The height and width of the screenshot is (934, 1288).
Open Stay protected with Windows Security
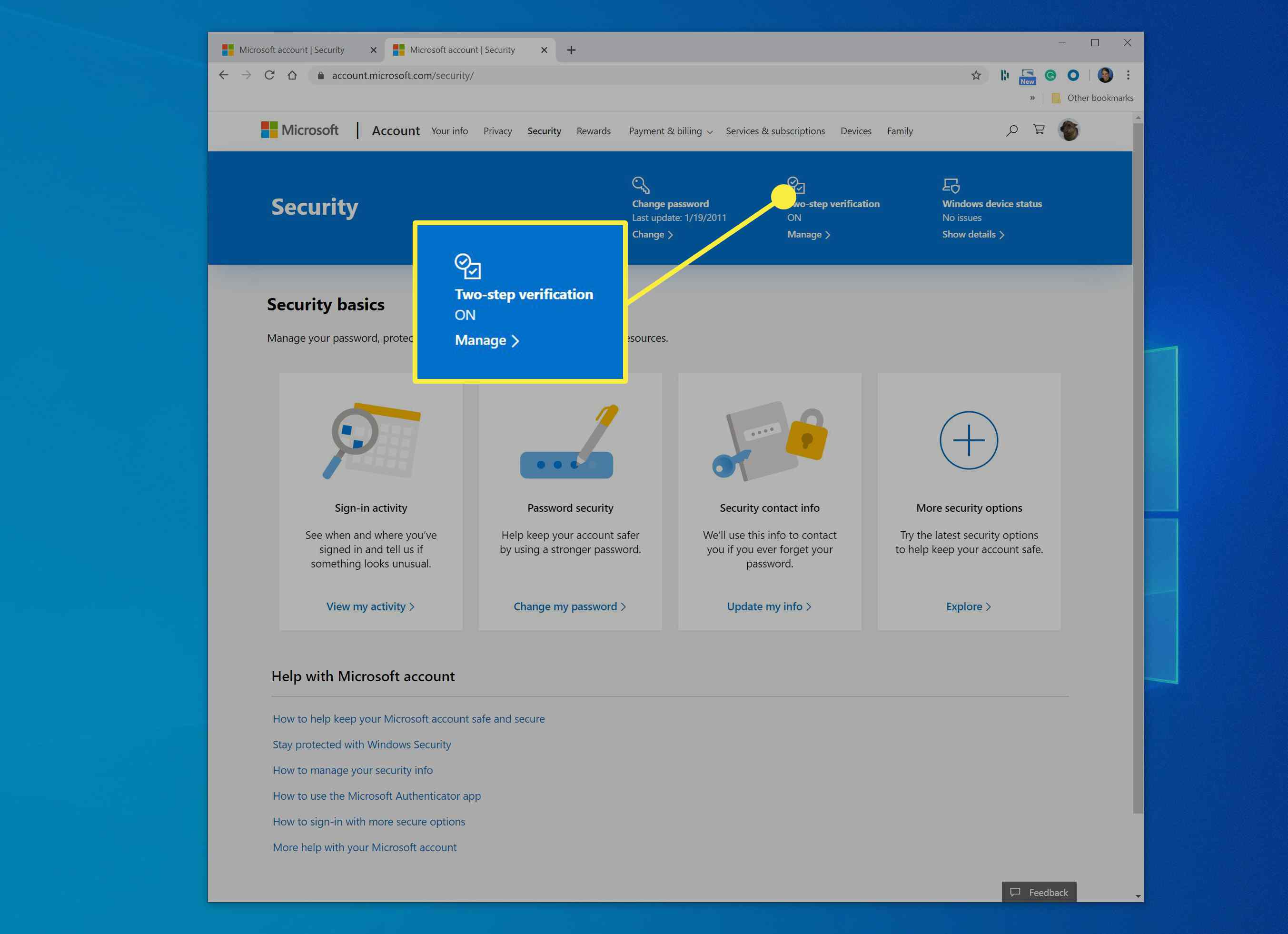362,744
